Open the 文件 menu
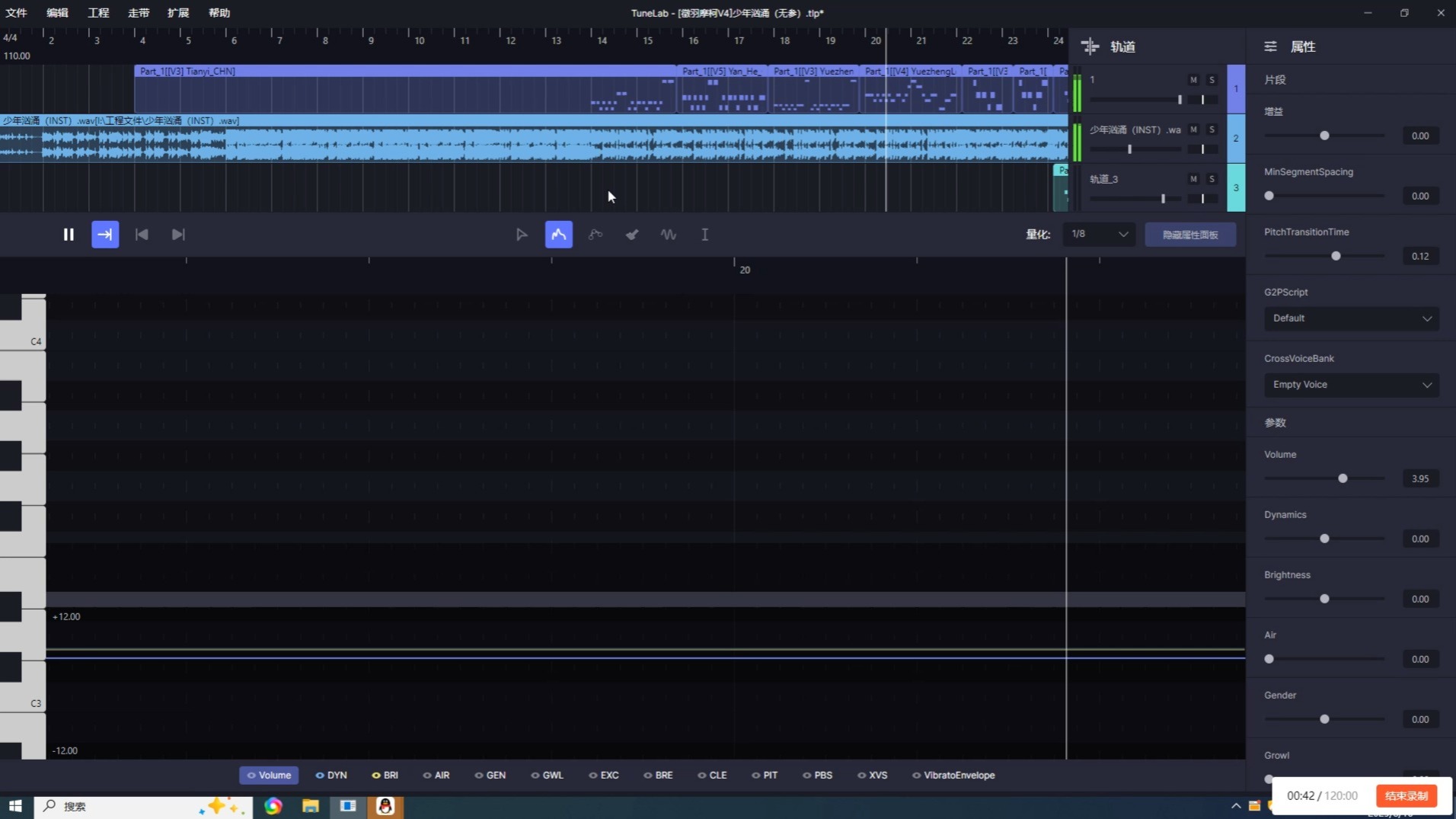 [x=16, y=13]
